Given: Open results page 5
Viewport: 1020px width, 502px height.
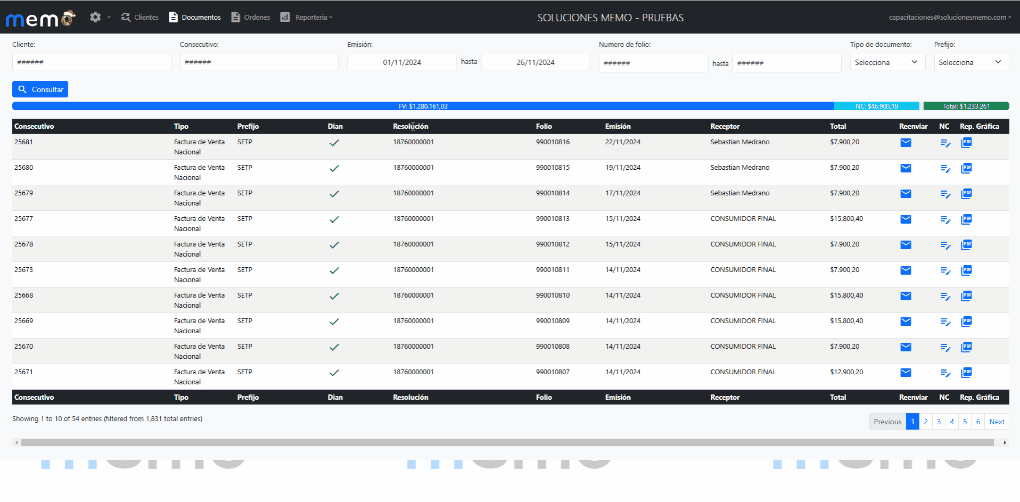Looking at the screenshot, I should click(965, 421).
